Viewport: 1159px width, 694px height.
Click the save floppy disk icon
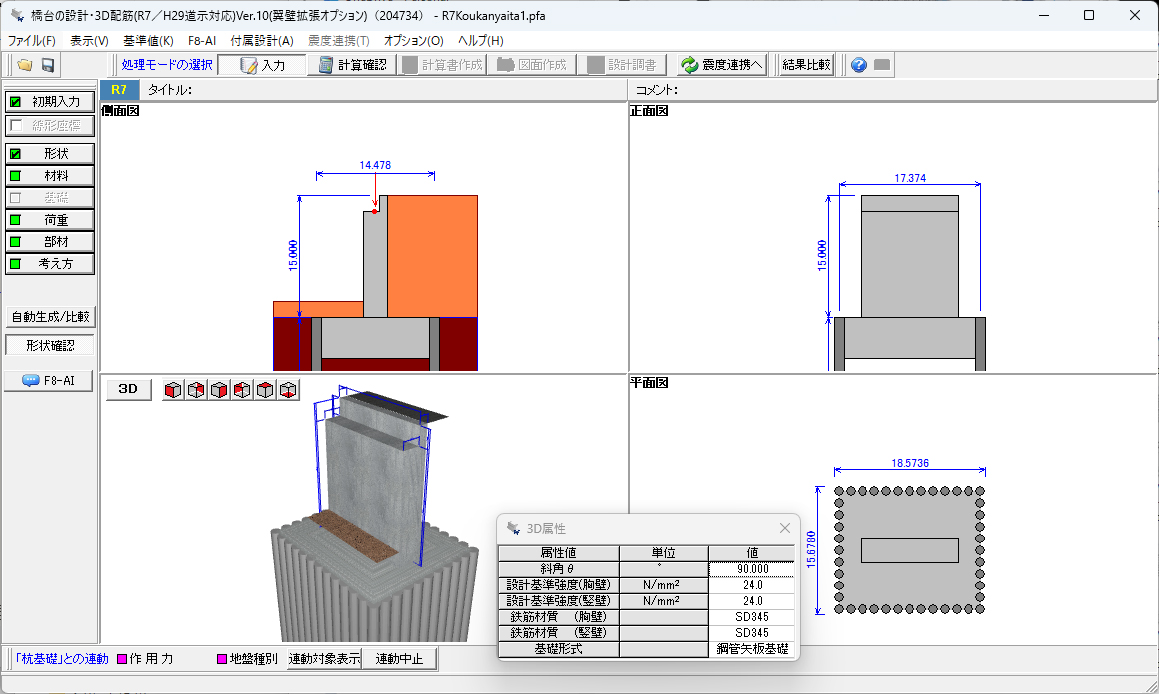point(47,65)
